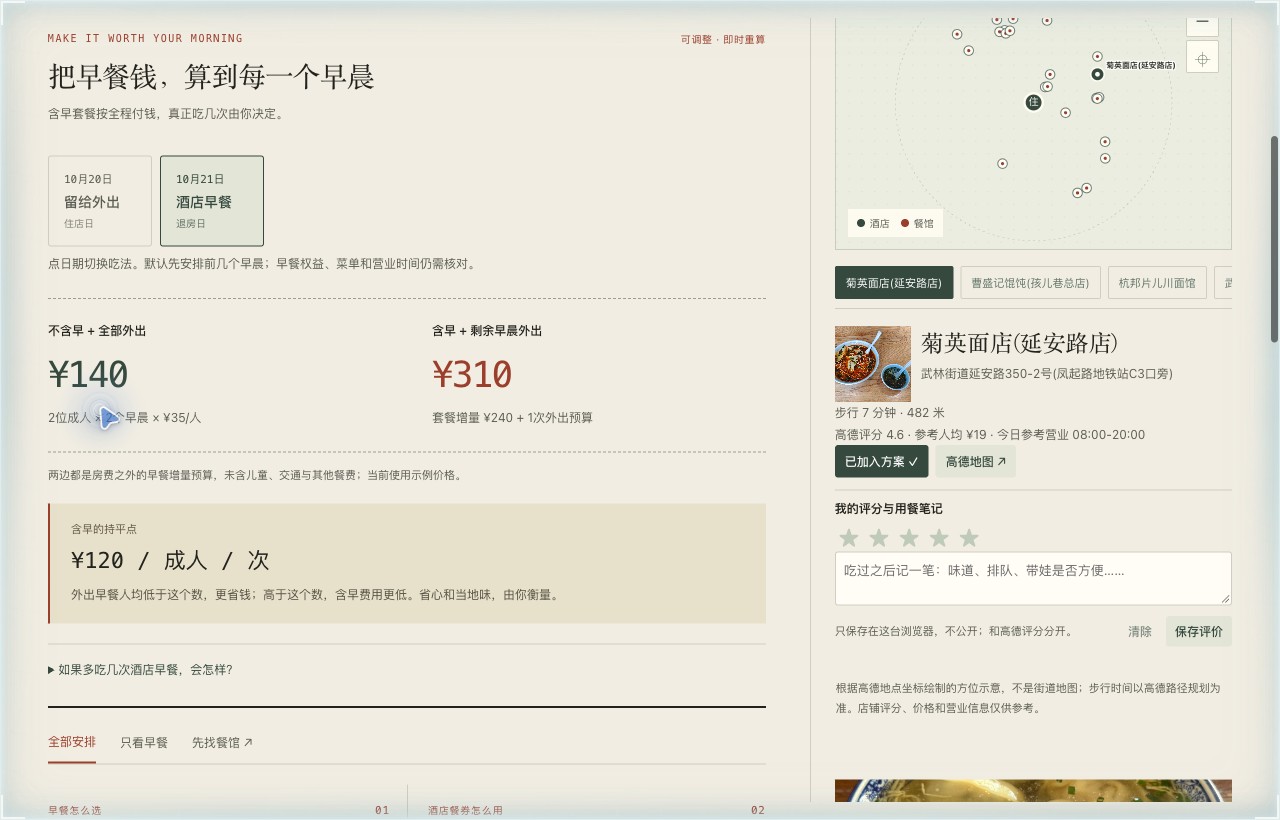Click the 酒店 legend entry on the map
The width and height of the screenshot is (1280, 820).
pos(873,224)
